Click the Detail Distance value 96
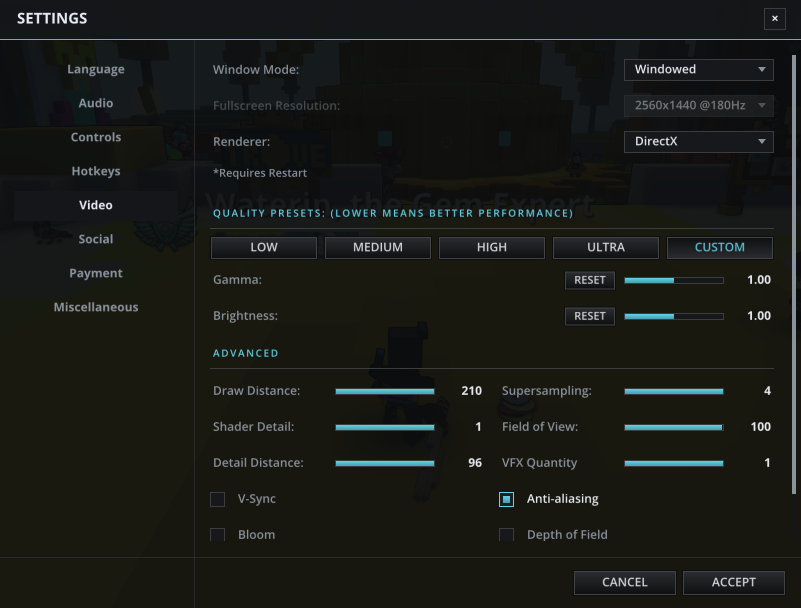 475,463
